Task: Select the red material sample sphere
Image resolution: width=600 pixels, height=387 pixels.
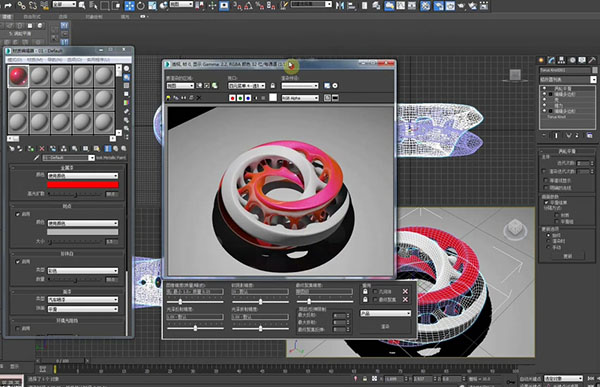Action: point(18,76)
